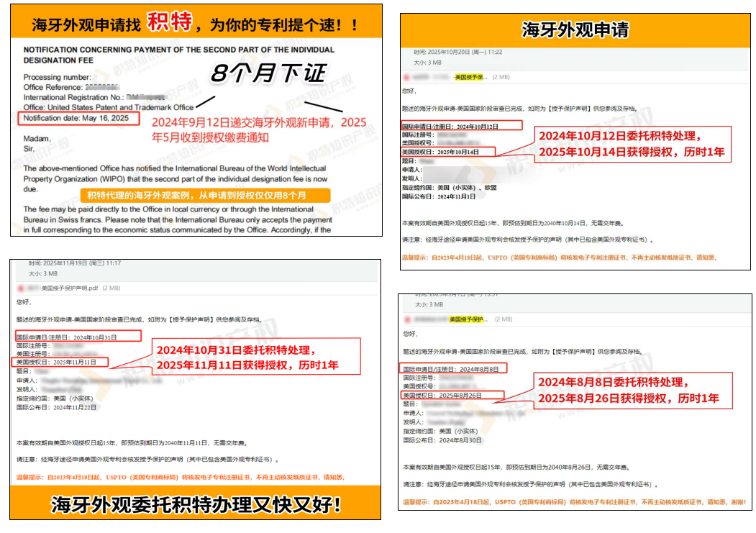Click 国际公布日: 2024年11月22日

click(x=56, y=408)
